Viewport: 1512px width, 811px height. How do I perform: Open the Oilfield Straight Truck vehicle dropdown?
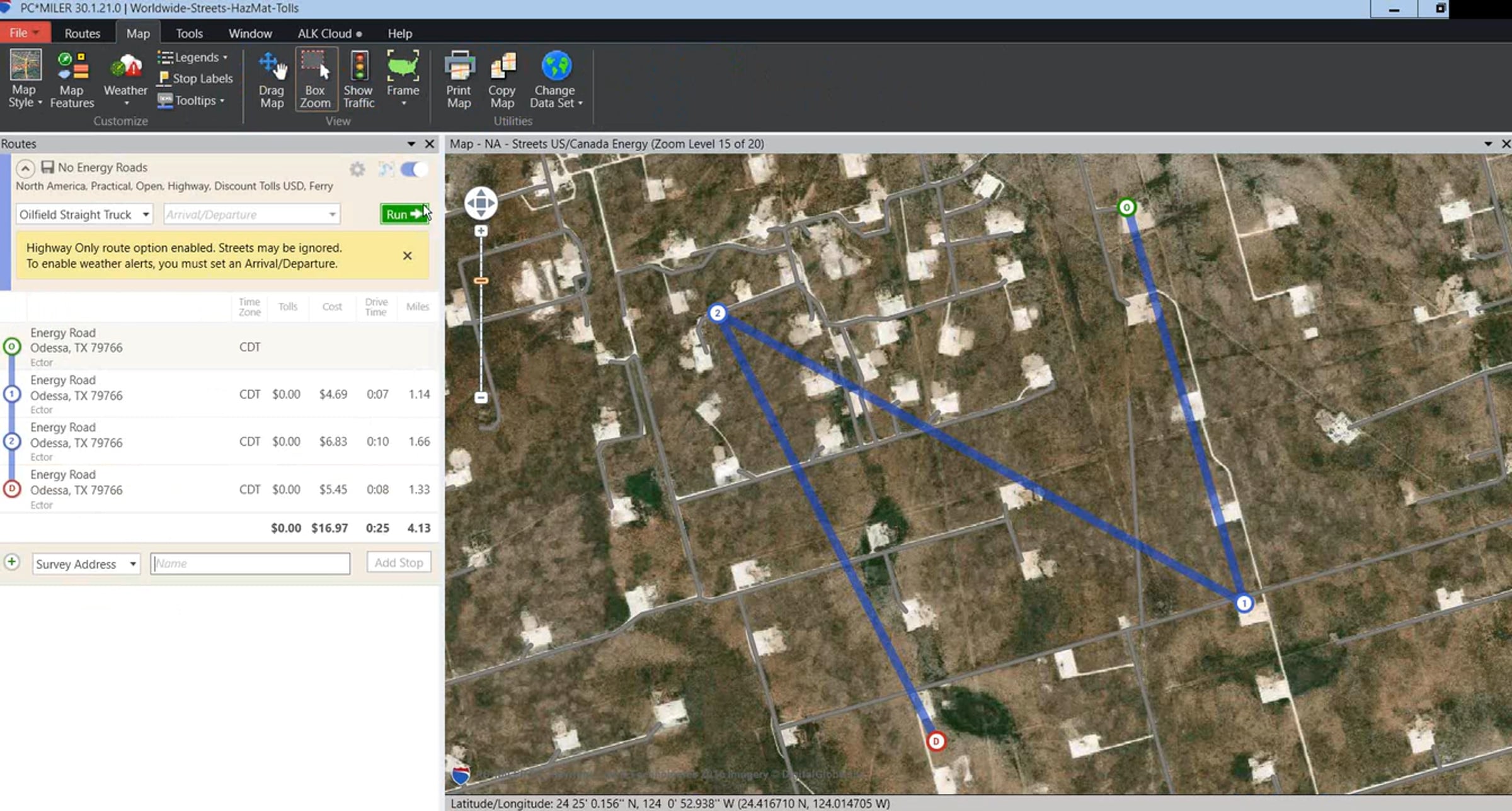[x=84, y=215]
